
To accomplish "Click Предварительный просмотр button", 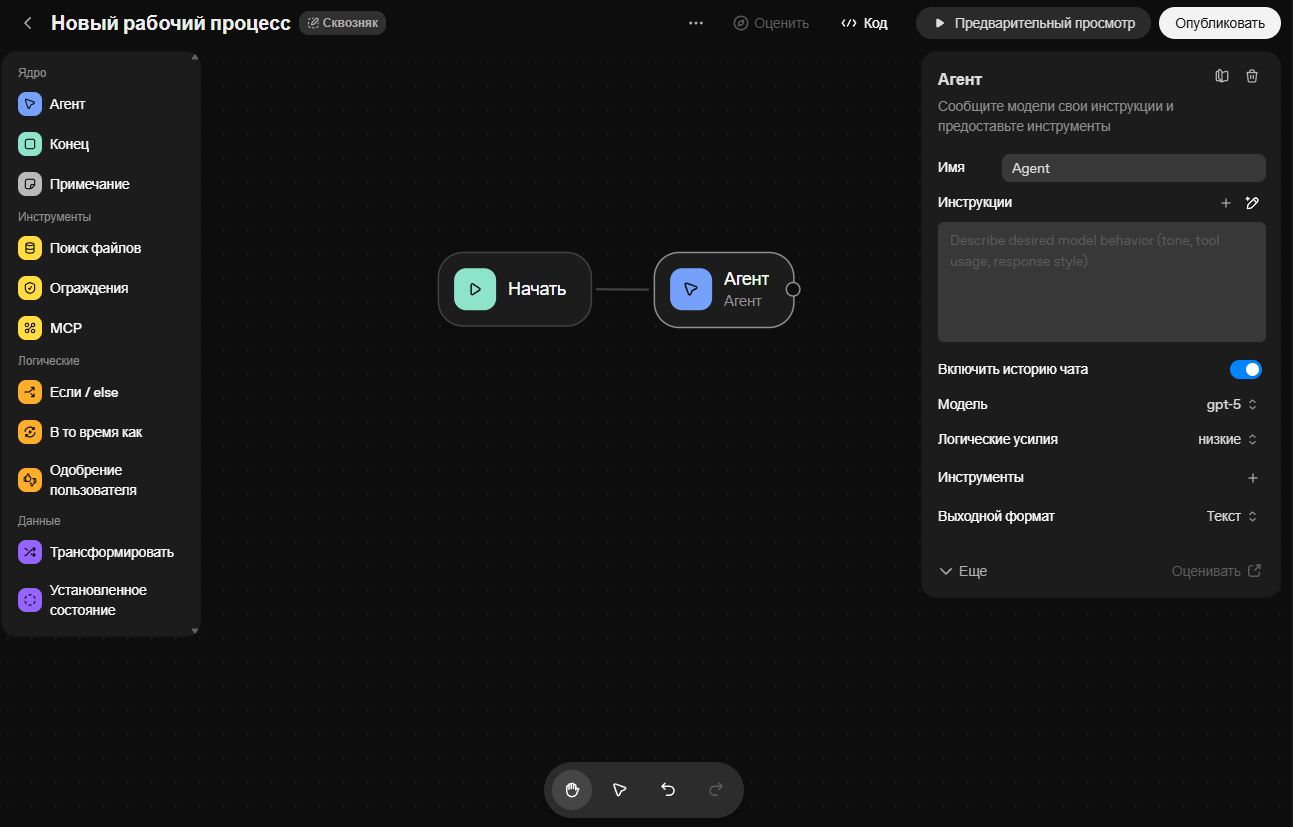I will click(x=1034, y=23).
